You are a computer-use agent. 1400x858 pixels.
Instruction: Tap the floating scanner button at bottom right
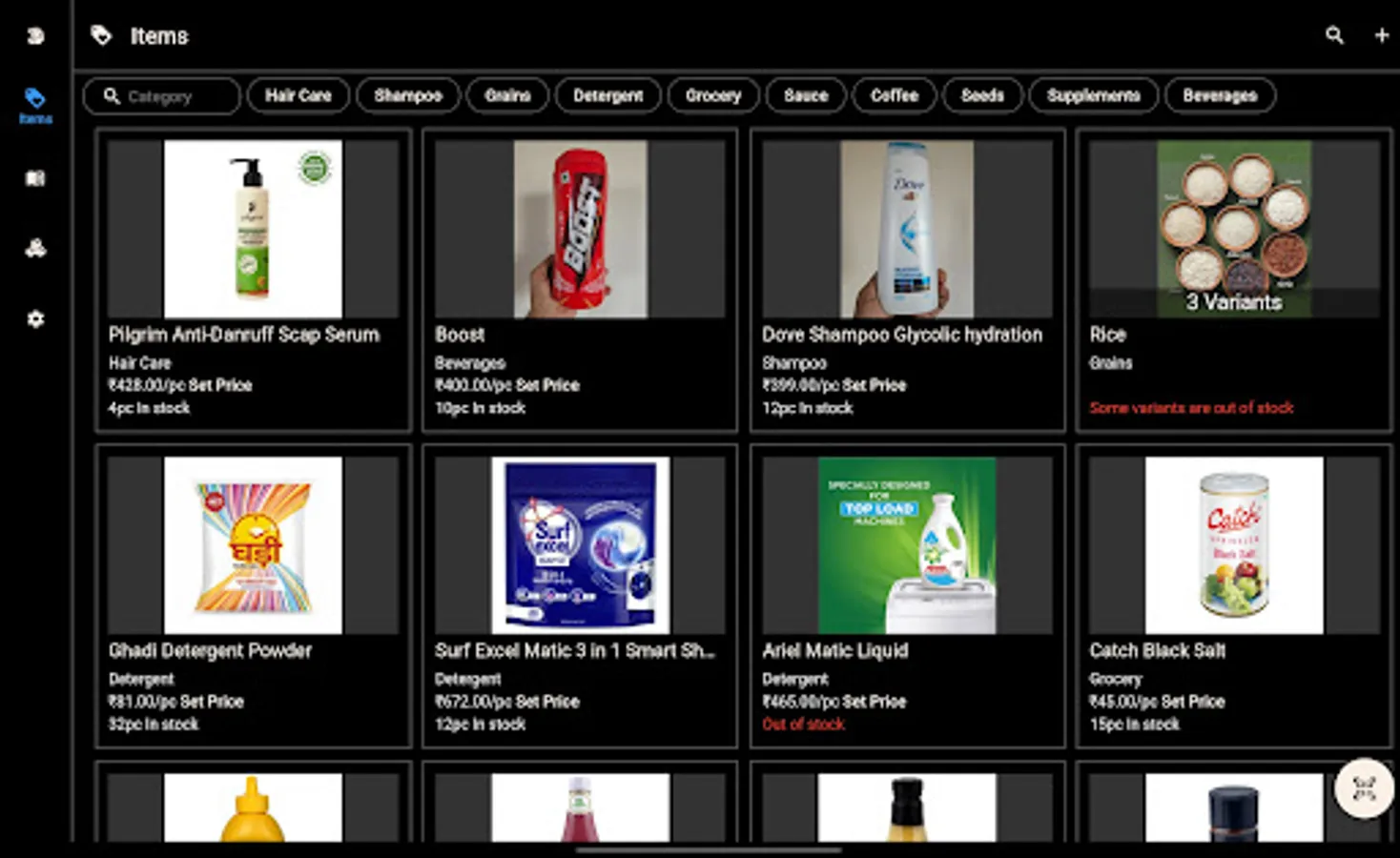(1363, 788)
